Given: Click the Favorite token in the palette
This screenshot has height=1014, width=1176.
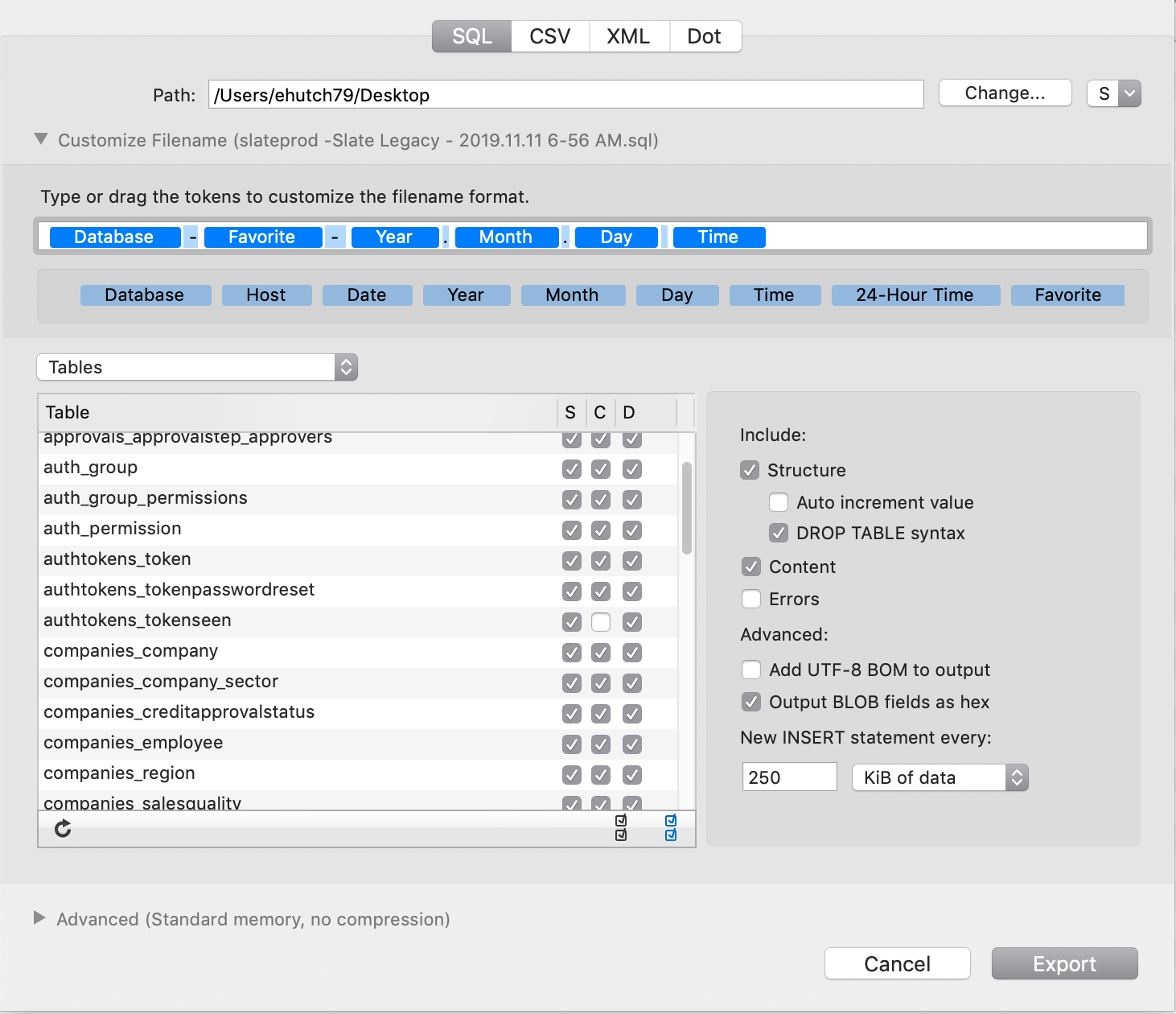Looking at the screenshot, I should click(1067, 295).
